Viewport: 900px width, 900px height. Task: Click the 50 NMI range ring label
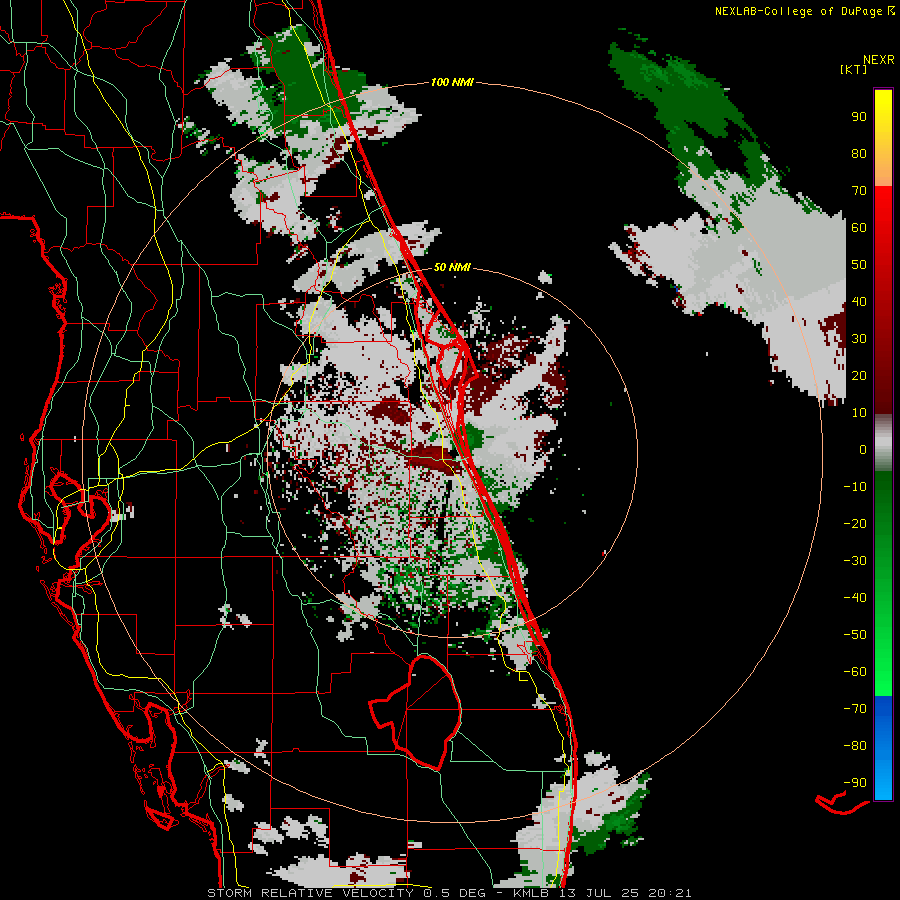click(x=452, y=267)
